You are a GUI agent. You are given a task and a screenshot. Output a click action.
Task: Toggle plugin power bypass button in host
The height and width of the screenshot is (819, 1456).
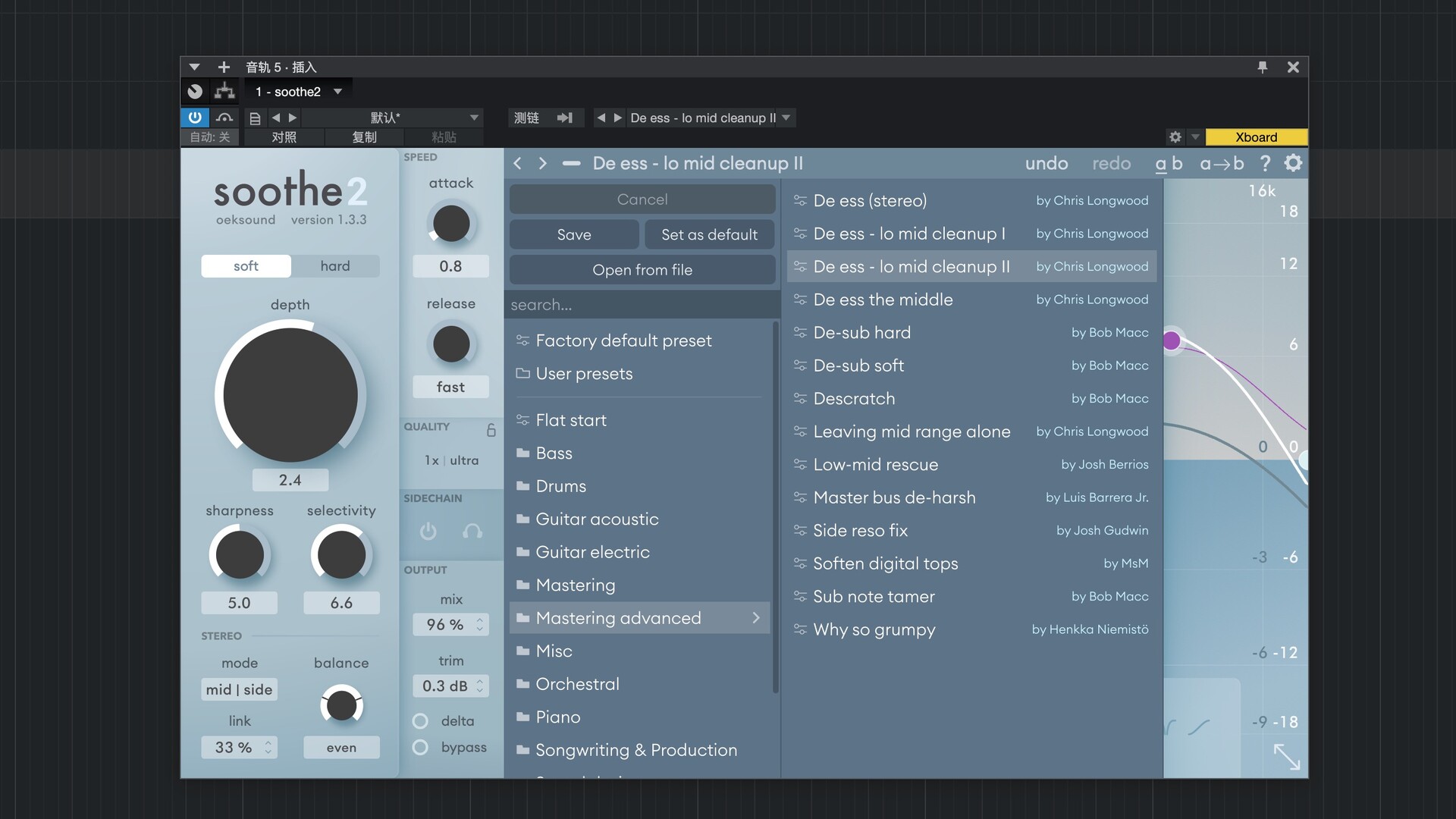tap(195, 118)
